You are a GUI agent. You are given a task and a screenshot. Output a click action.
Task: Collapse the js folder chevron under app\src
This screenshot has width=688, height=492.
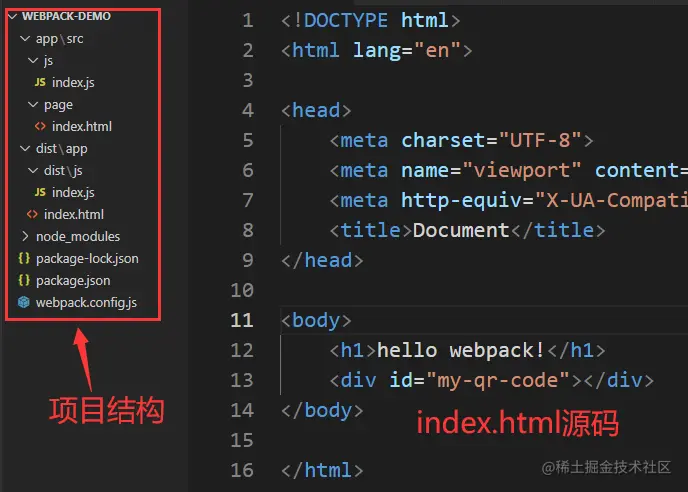(x=33, y=60)
